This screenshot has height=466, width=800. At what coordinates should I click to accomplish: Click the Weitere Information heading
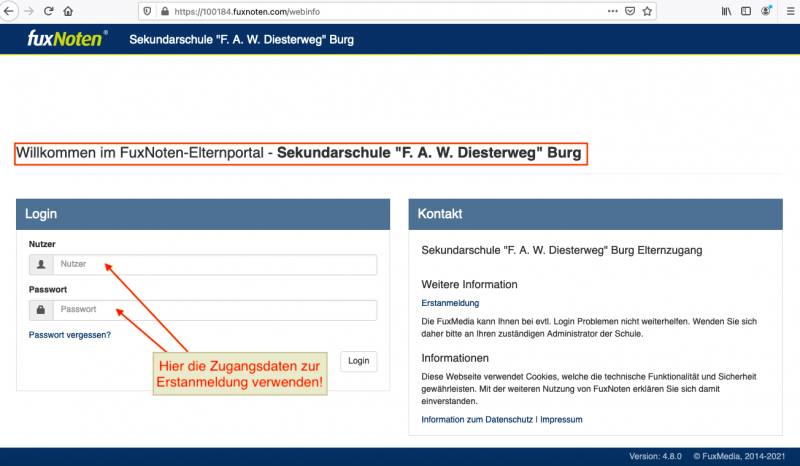[x=469, y=284]
